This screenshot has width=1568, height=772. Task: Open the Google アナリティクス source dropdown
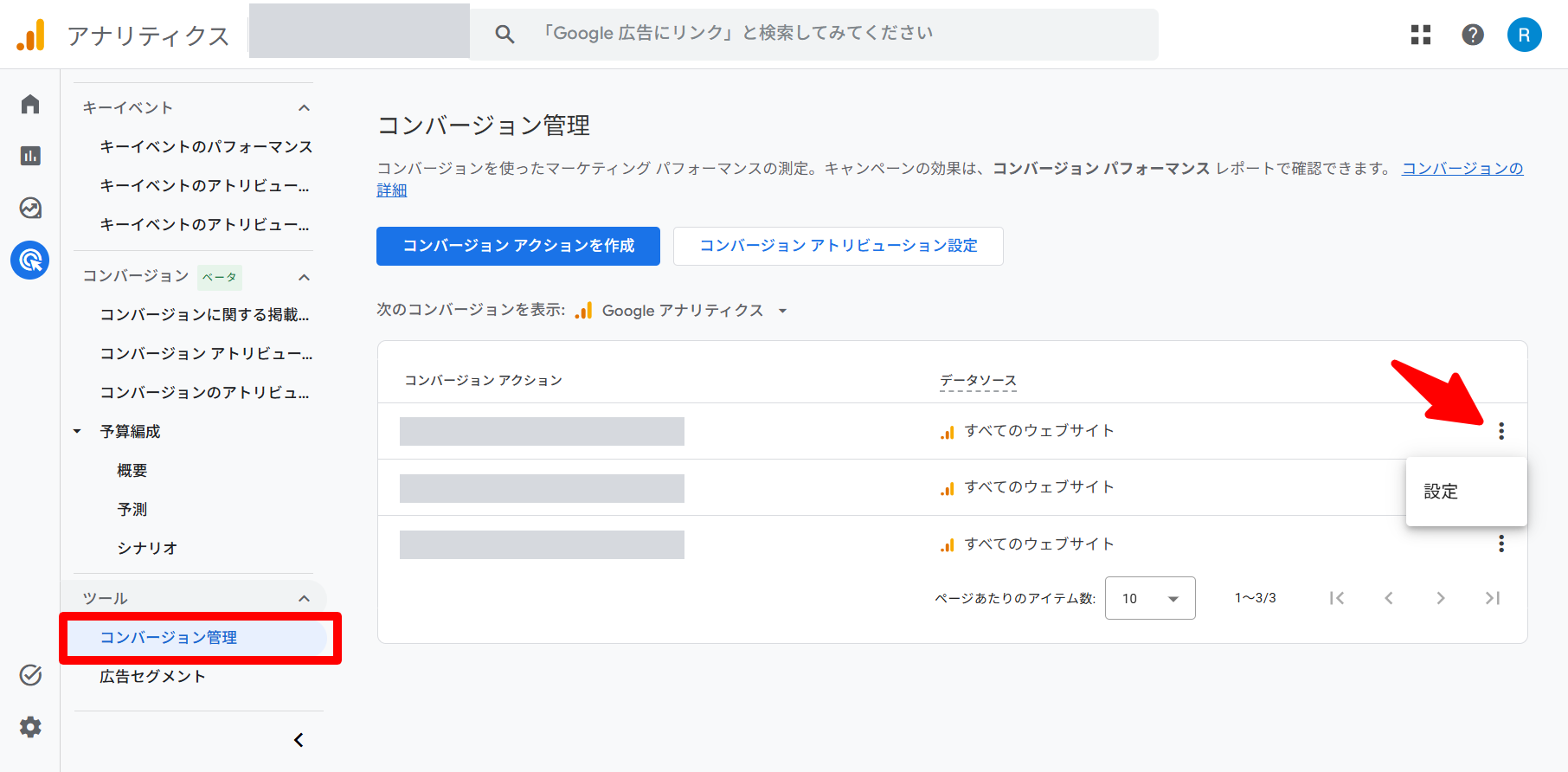pyautogui.click(x=682, y=311)
